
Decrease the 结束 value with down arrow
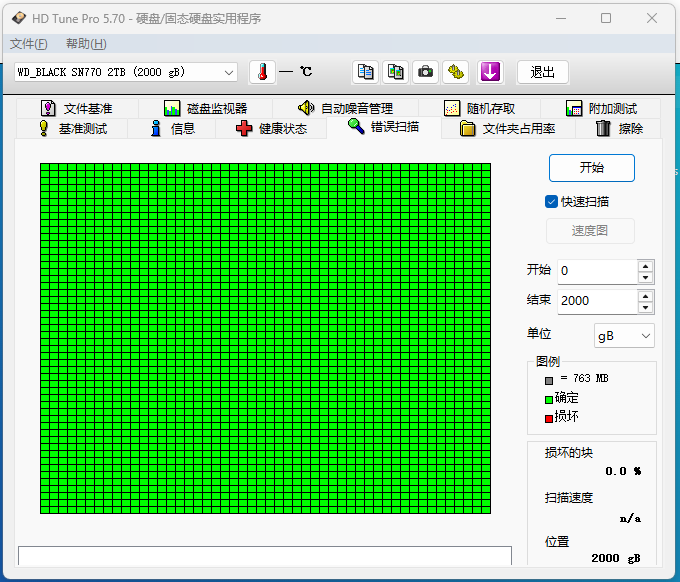(646, 306)
